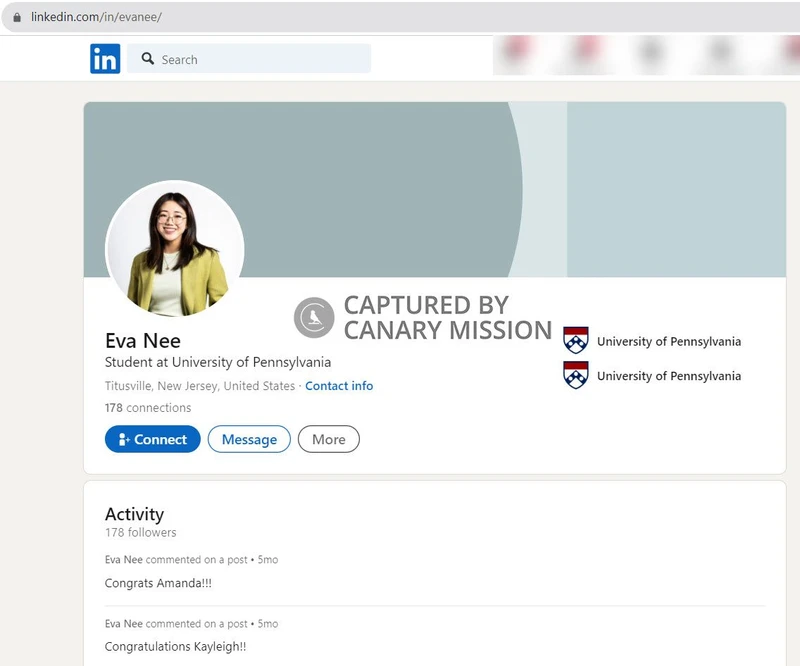Screen dimensions: 800x666
Task: Open the Connect icon on the Connect button
Action: coord(125,439)
